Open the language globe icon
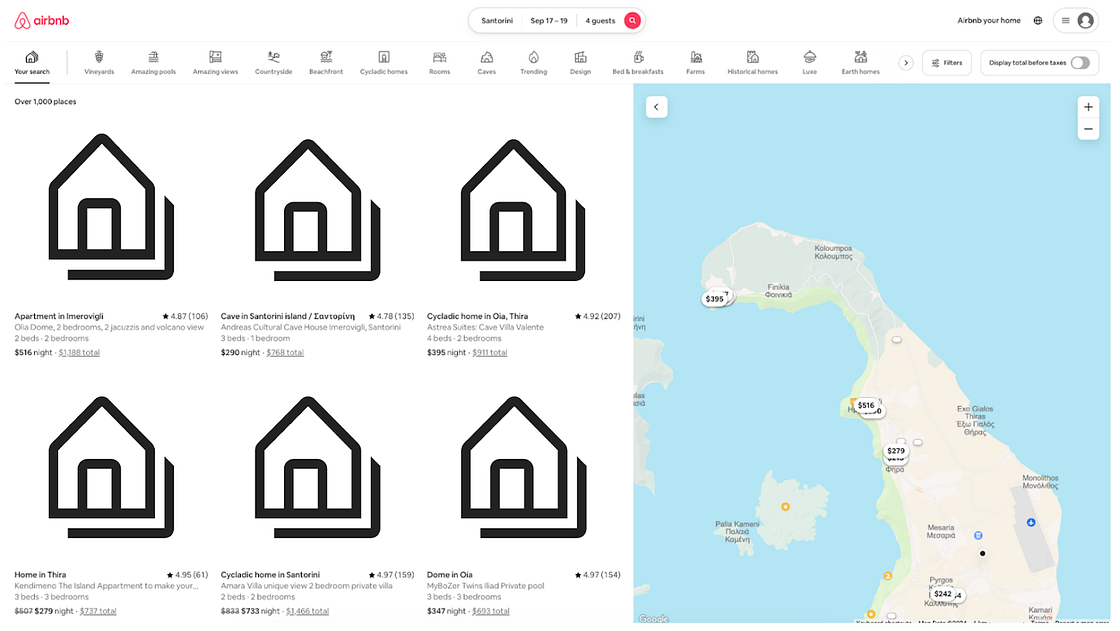 (x=1038, y=21)
